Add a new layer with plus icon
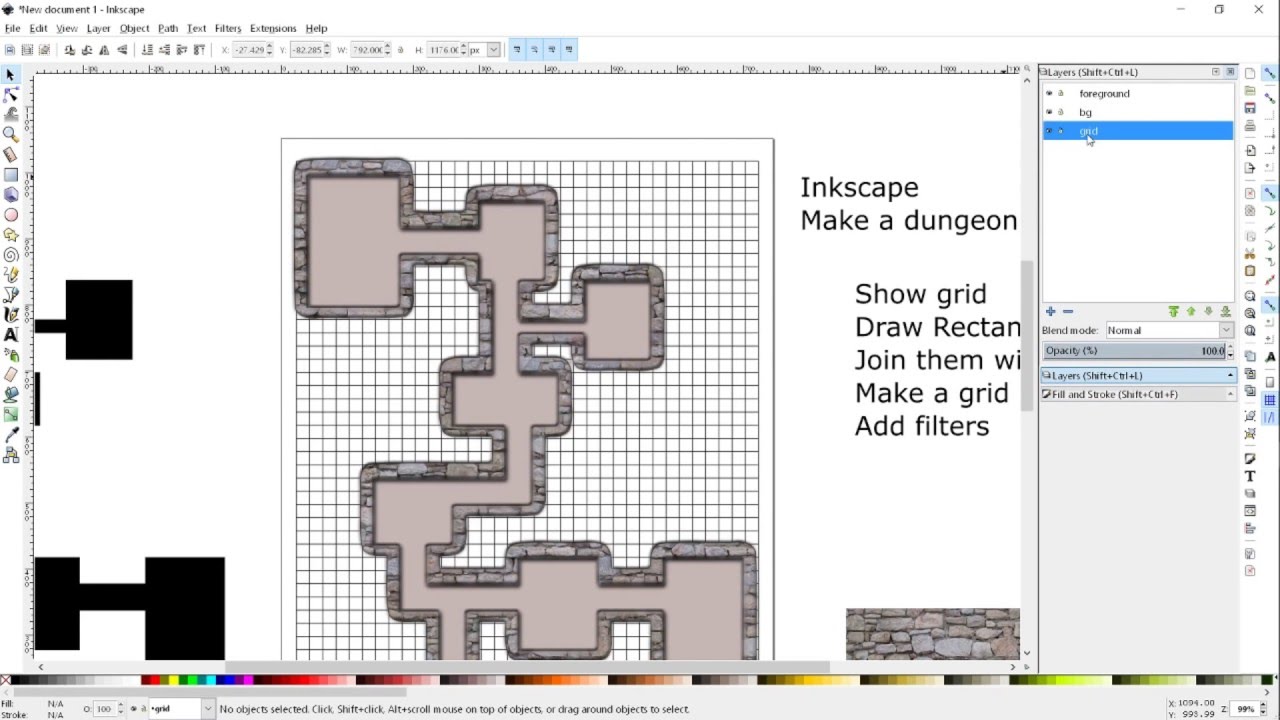The width and height of the screenshot is (1280, 720). pos(1050,312)
